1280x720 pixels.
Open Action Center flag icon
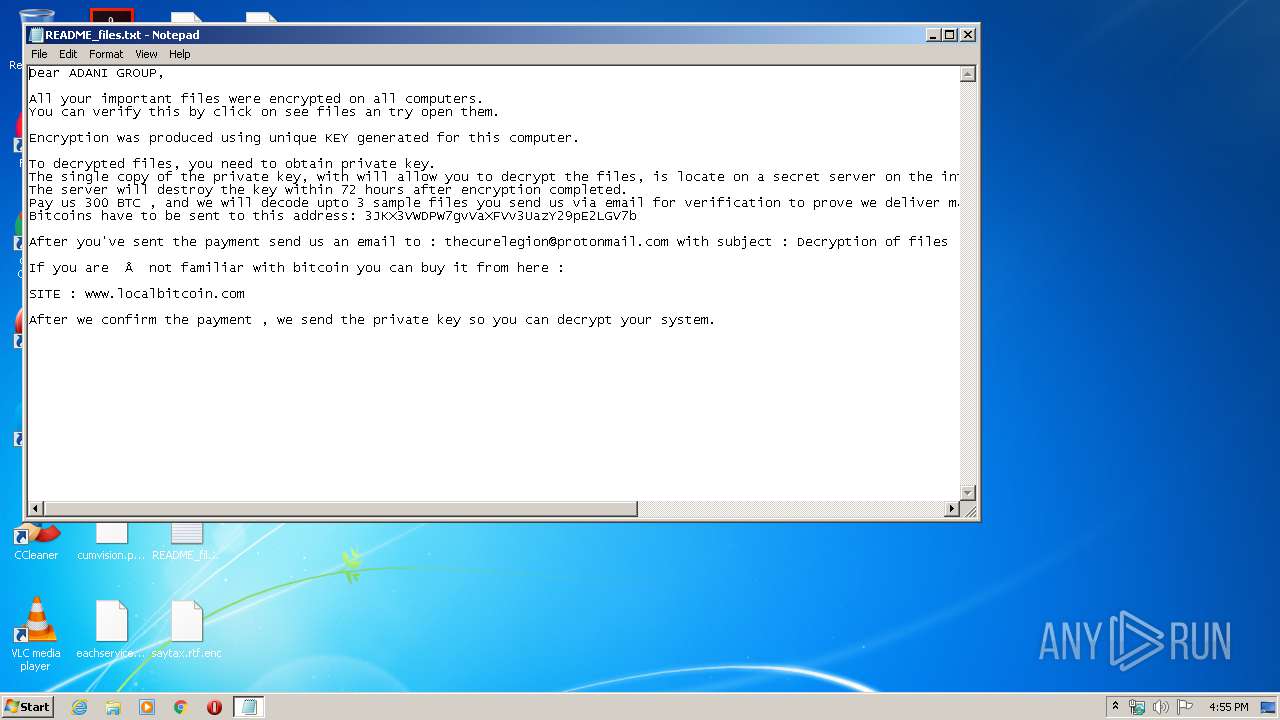pyautogui.click(x=1185, y=707)
